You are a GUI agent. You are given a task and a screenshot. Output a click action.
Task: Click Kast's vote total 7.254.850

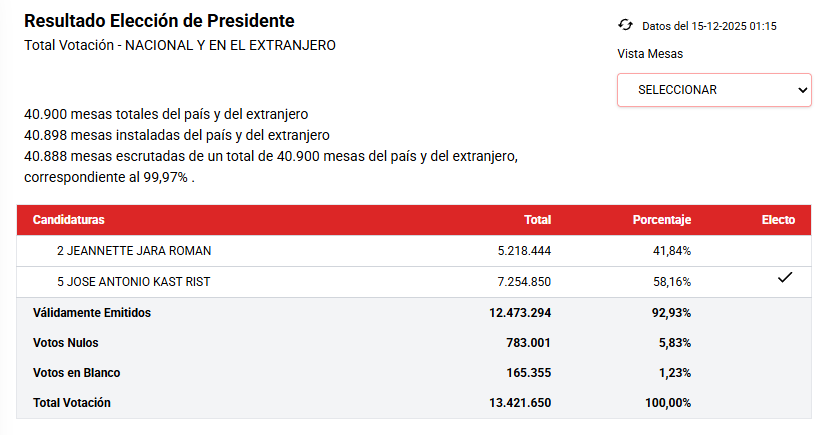[524, 282]
